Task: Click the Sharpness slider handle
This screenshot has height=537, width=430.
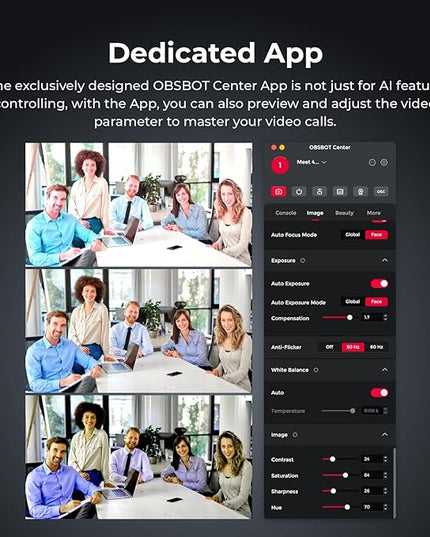Action: pyautogui.click(x=333, y=491)
